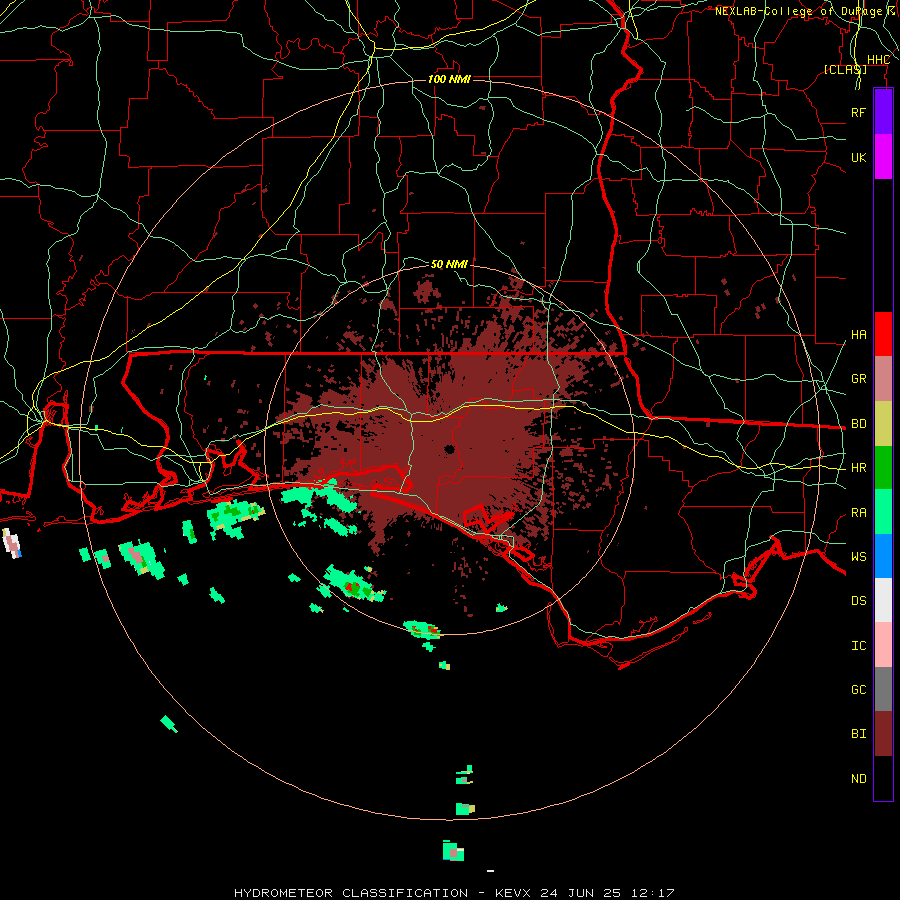Click the IC legend label

[859, 646]
